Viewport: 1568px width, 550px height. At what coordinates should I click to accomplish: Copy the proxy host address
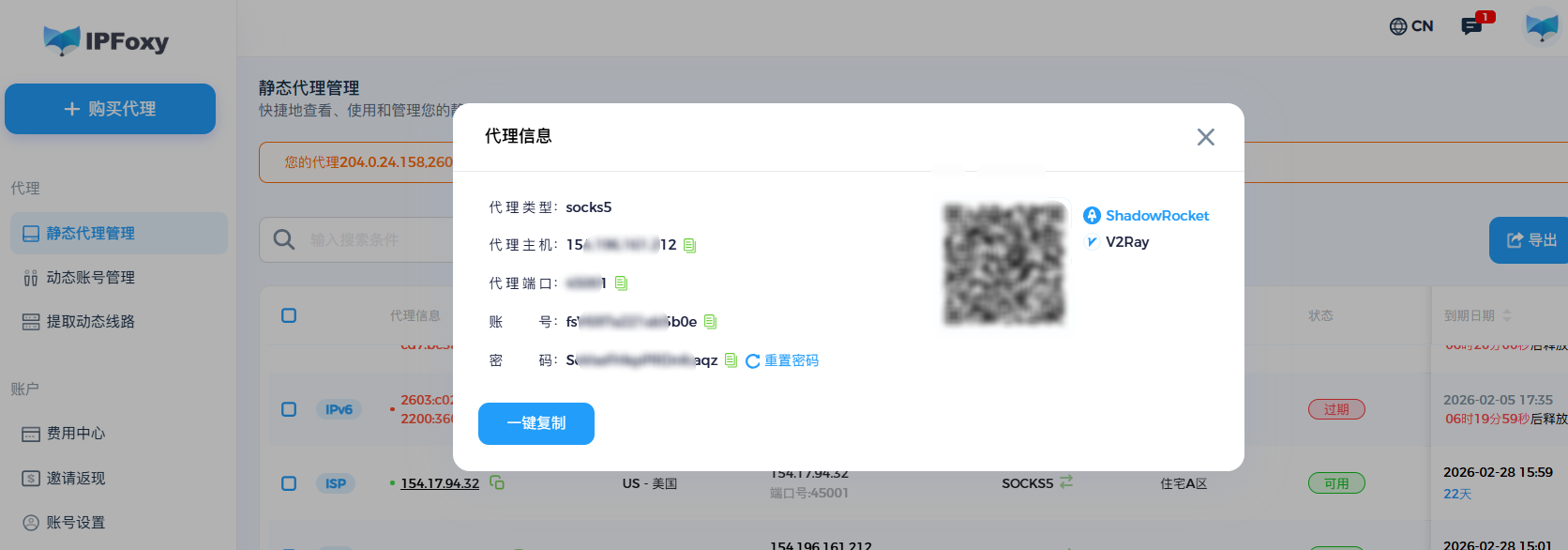point(690,245)
